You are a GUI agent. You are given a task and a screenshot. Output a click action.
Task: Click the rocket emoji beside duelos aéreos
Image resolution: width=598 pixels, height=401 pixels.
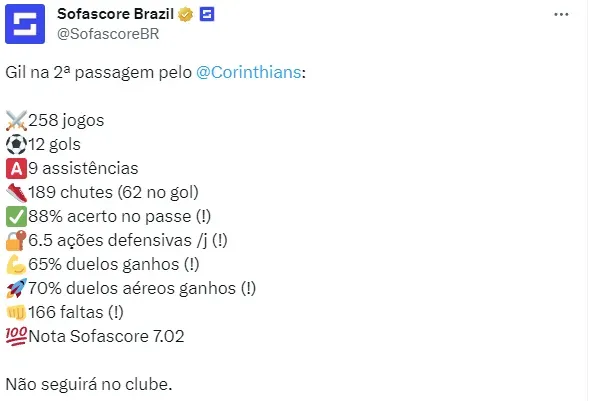(x=16, y=288)
